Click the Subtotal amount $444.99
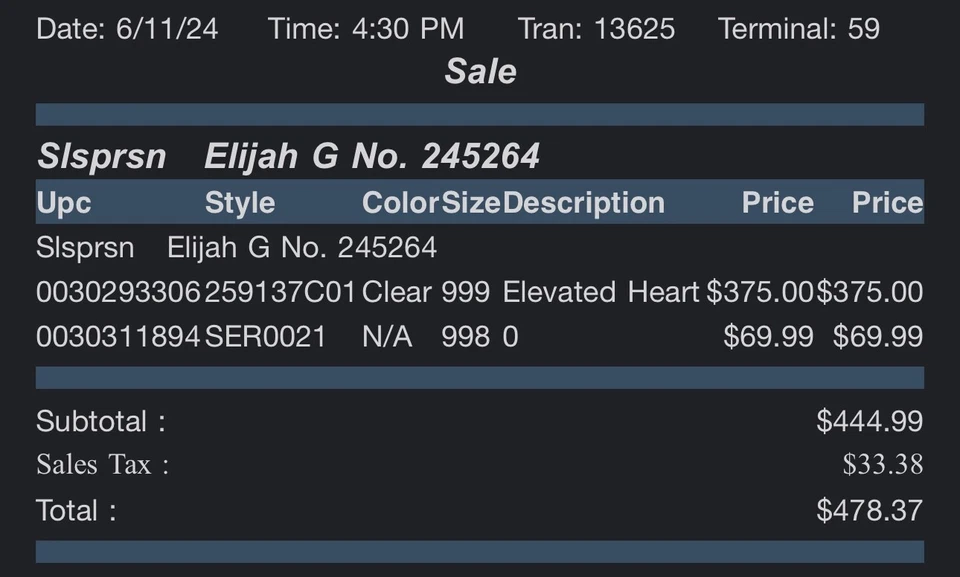 coord(869,421)
